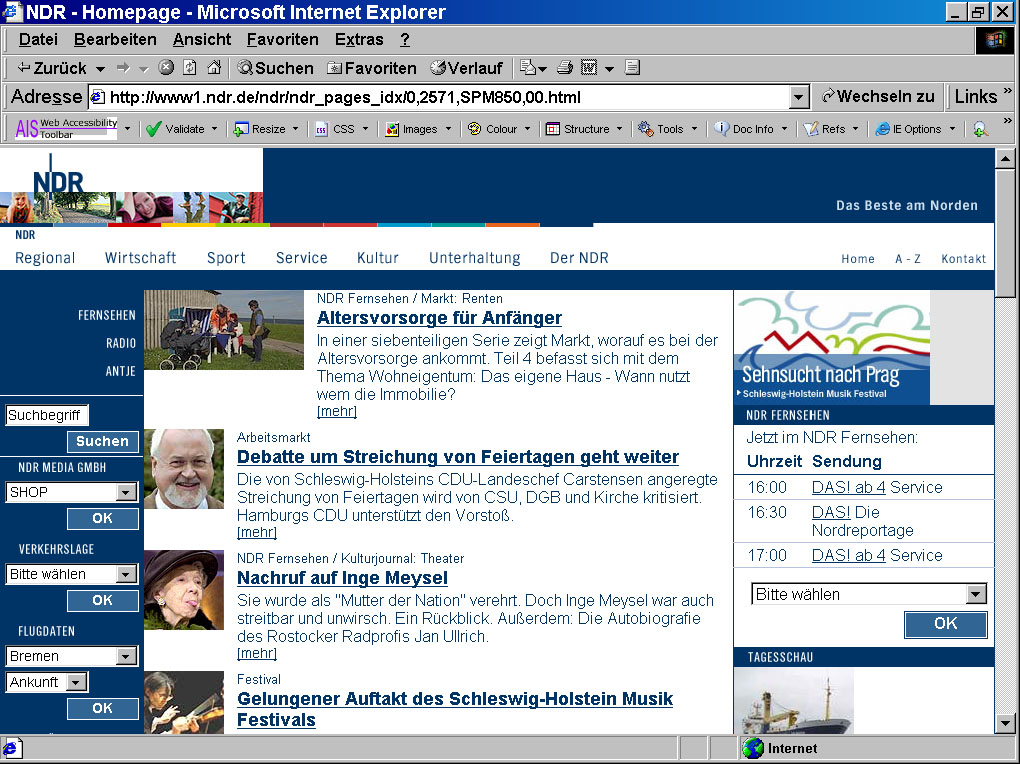Image resolution: width=1020 pixels, height=764 pixels.
Task: Expand the Ankunft dropdown under Flugdaten
Action: click(76, 683)
